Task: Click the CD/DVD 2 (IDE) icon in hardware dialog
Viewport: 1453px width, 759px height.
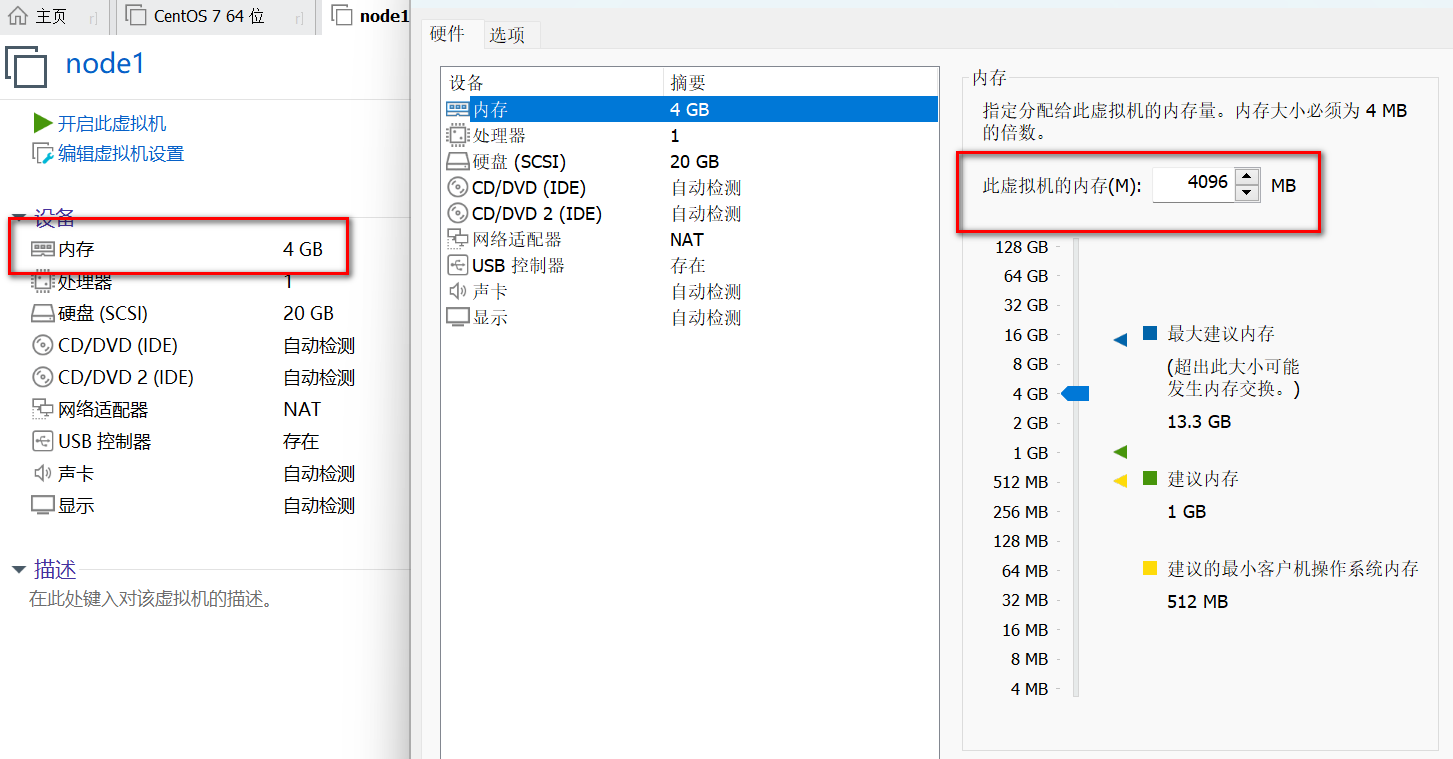Action: 457,213
